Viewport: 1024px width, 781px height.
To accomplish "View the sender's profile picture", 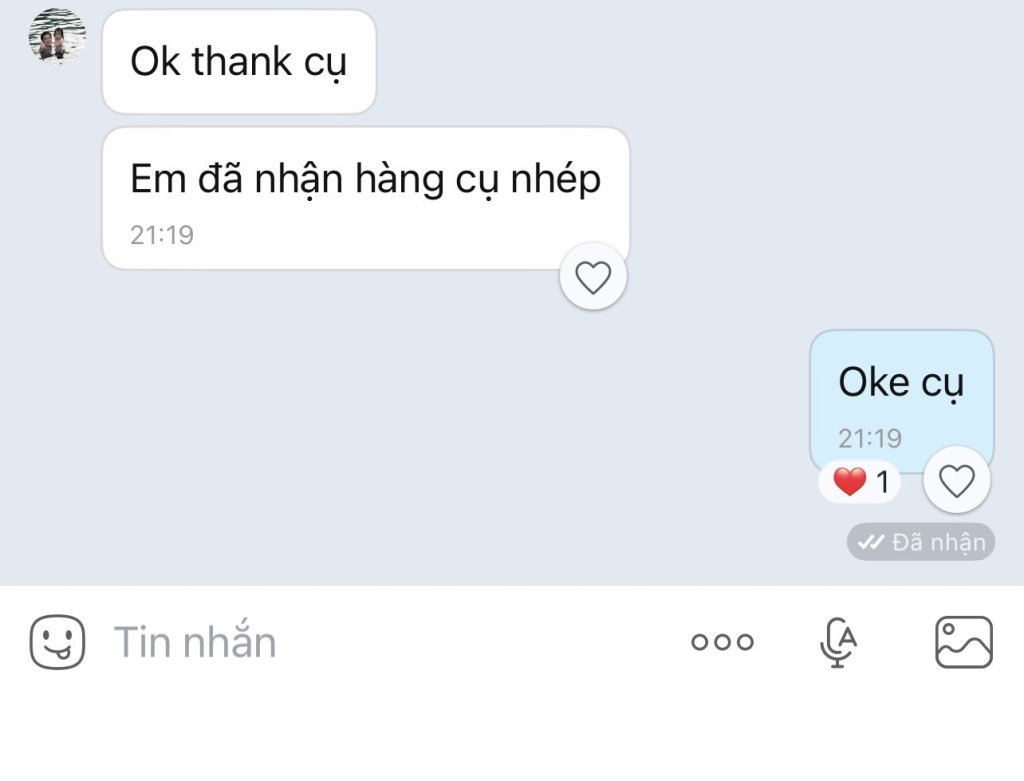I will [x=57, y=36].
